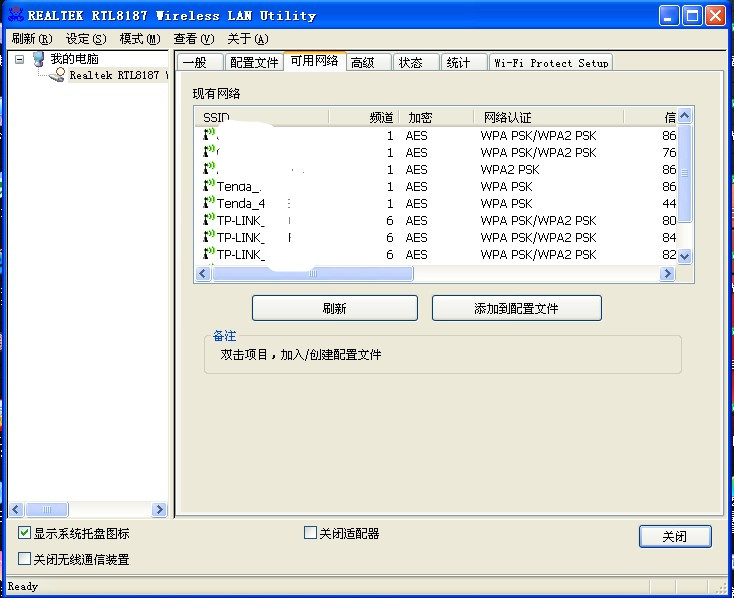The width and height of the screenshot is (734, 598).
Task: Open the 模式(M) menu
Action: 140,38
